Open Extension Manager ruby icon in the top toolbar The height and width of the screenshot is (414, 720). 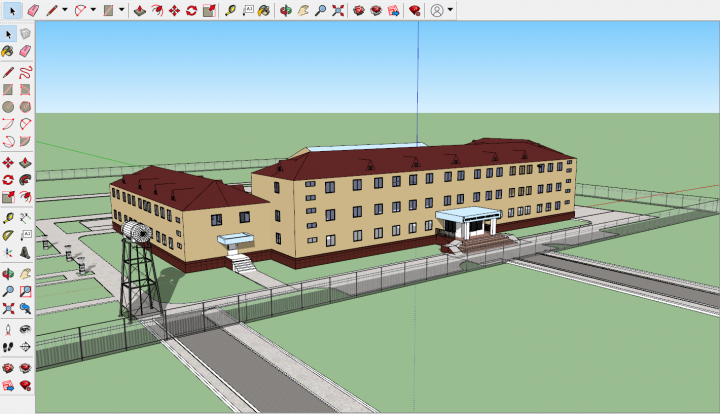tap(415, 11)
